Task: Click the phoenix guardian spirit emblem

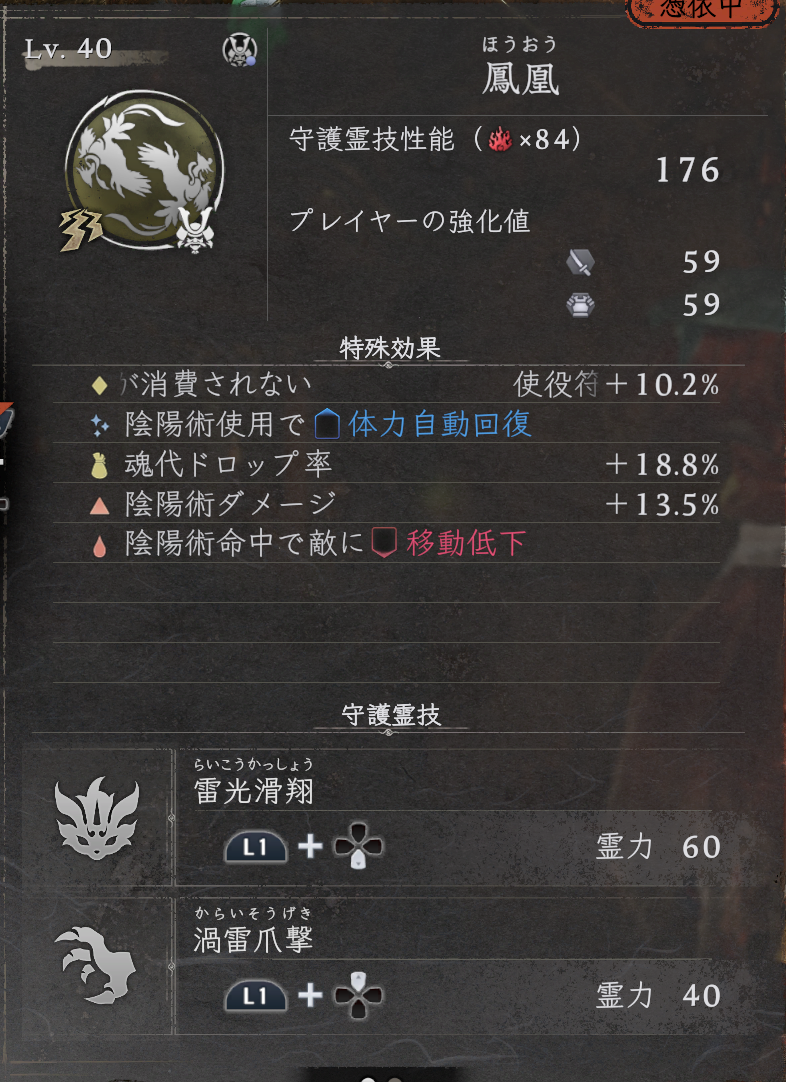Action: point(144,170)
